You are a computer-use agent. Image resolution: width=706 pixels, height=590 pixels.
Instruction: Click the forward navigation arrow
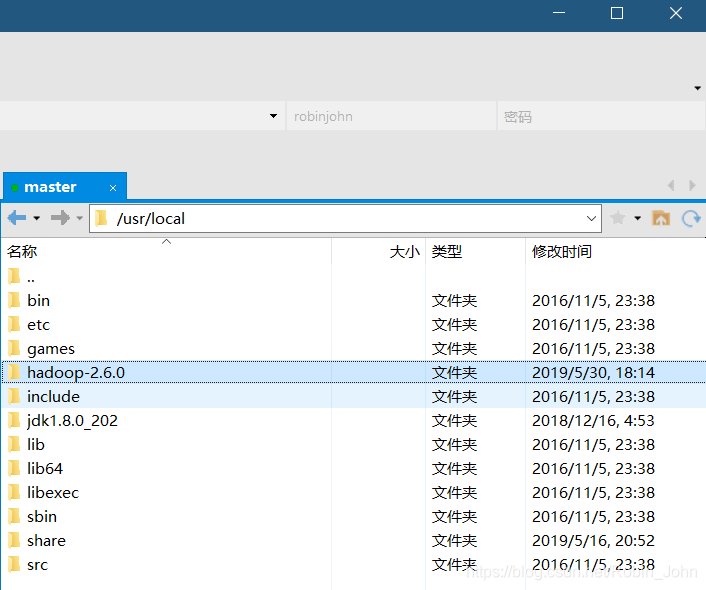tap(60, 218)
